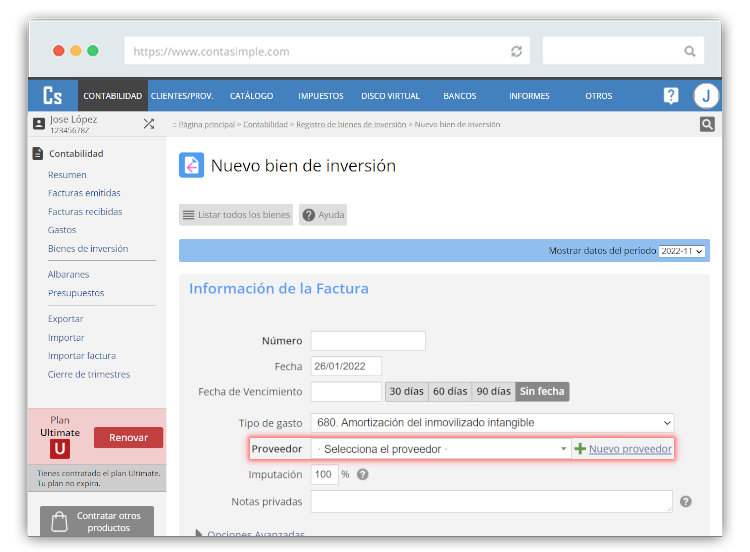Click the help icon next to Notas privadas
The image size is (750, 552).
[685, 501]
